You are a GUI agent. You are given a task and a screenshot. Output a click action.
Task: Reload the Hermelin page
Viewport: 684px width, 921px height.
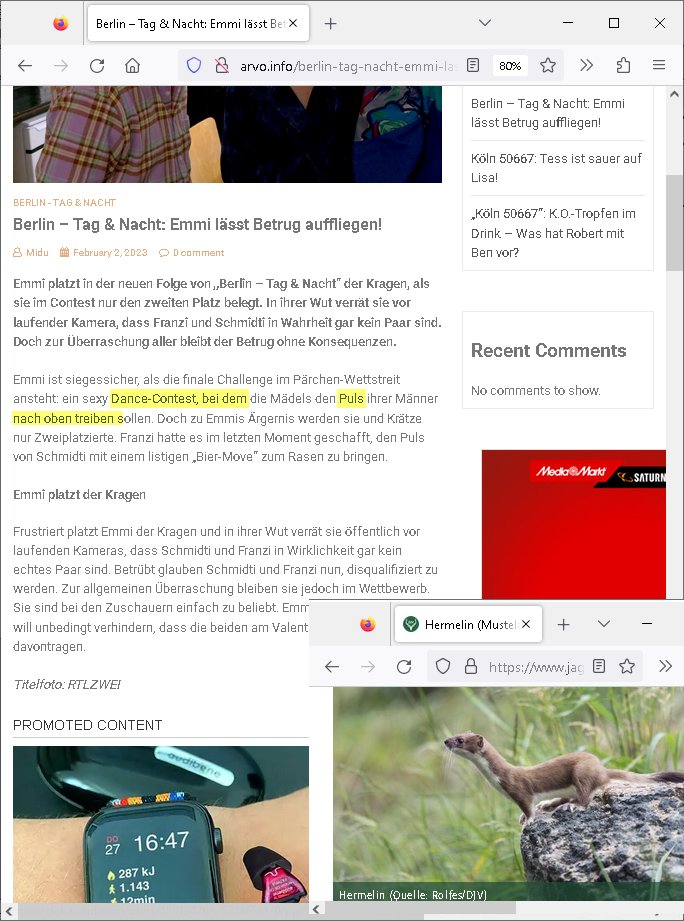point(404,666)
